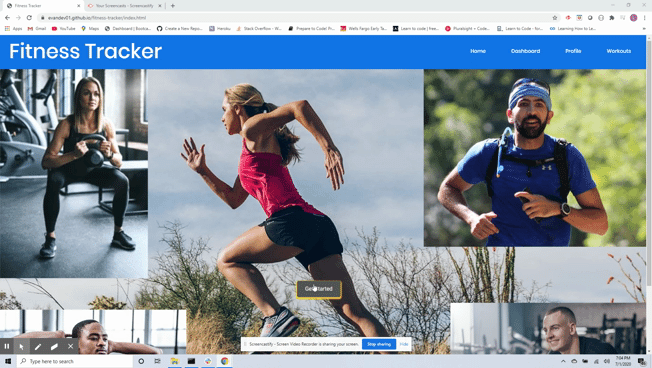Open the Chrome three-dot menu
This screenshot has height=368, width=652.
pyautogui.click(x=645, y=18)
